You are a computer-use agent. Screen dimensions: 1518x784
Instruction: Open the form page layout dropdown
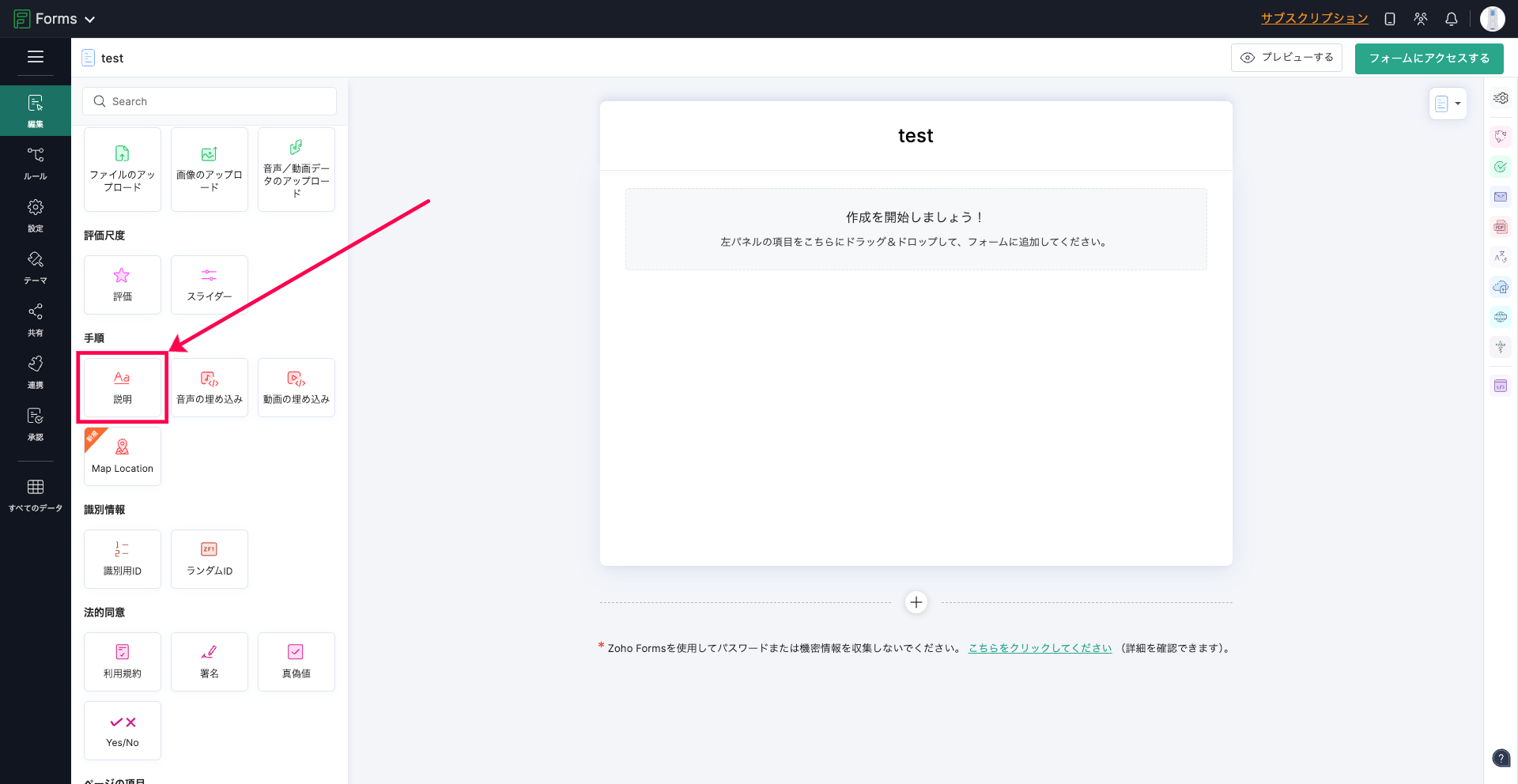[1448, 104]
